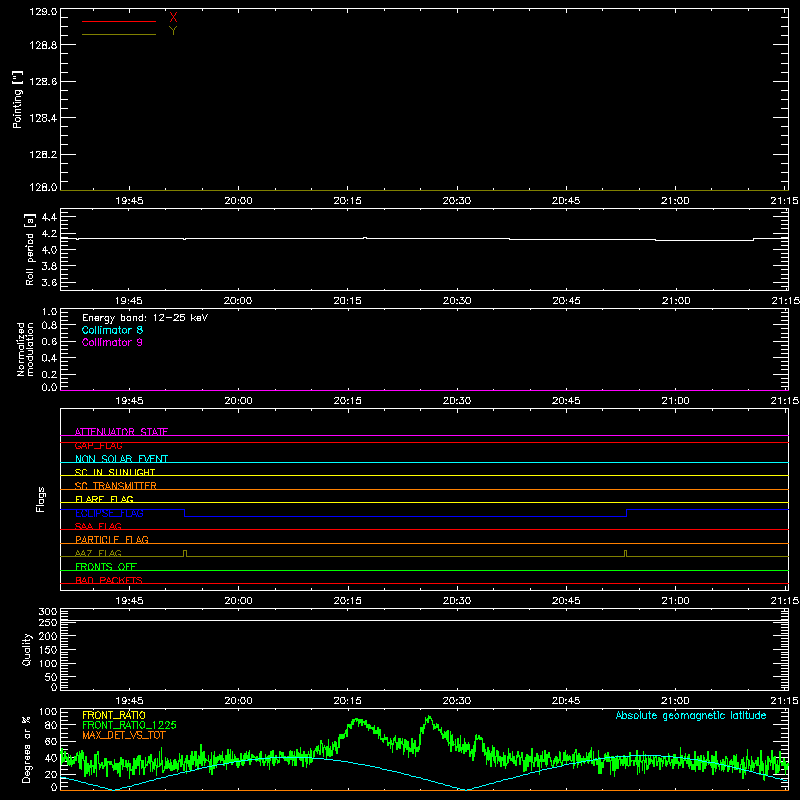Click the Absolute geomagnetic latitude label
The height and width of the screenshot is (800, 800).
tap(691, 715)
